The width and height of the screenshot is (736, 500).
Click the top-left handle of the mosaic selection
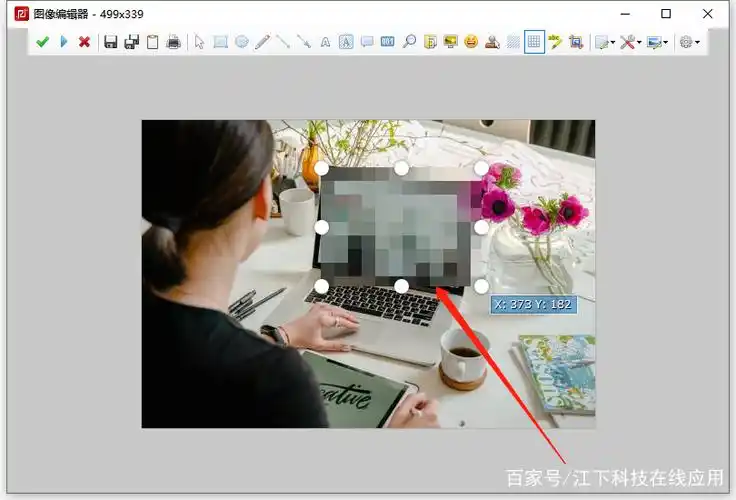click(x=322, y=168)
